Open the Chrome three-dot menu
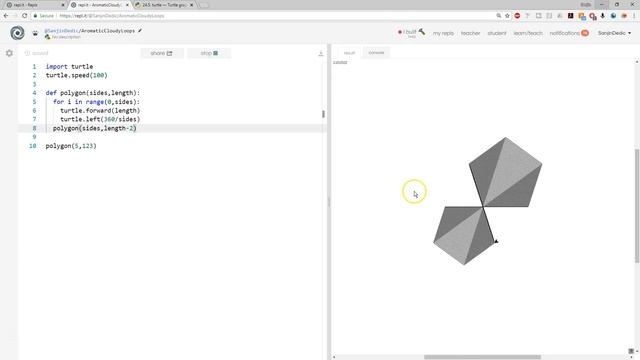Image resolution: width=640 pixels, height=360 pixels. point(635,16)
